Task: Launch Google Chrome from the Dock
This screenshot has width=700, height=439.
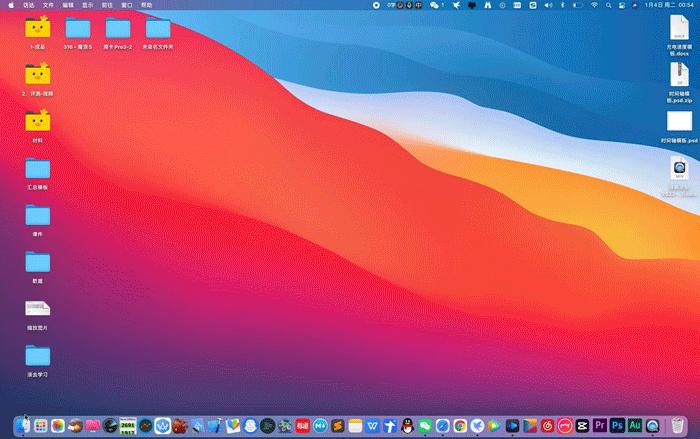Action: coord(460,426)
